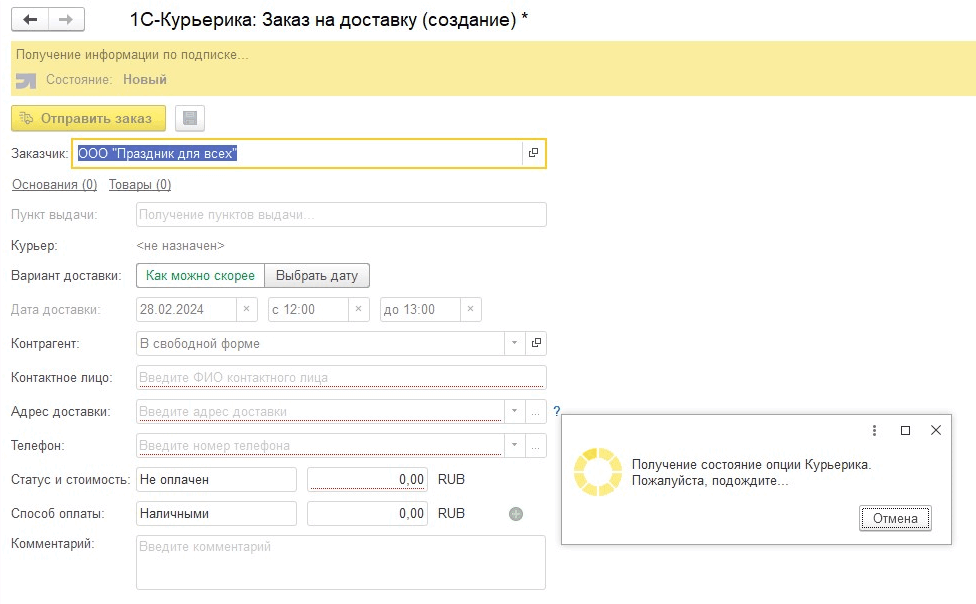This screenshot has height=604, width=976.
Task: Click the spinning progress indicator in the dialog
Action: click(598, 473)
